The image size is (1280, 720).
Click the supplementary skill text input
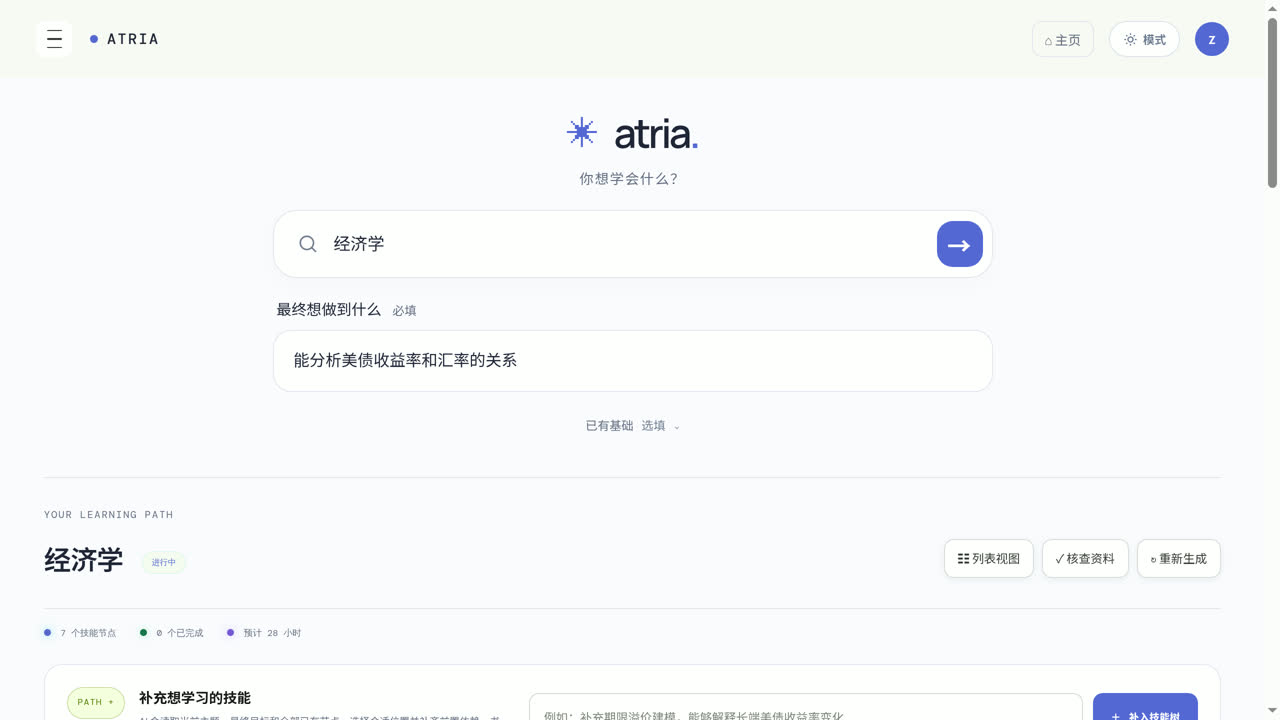(x=805, y=707)
